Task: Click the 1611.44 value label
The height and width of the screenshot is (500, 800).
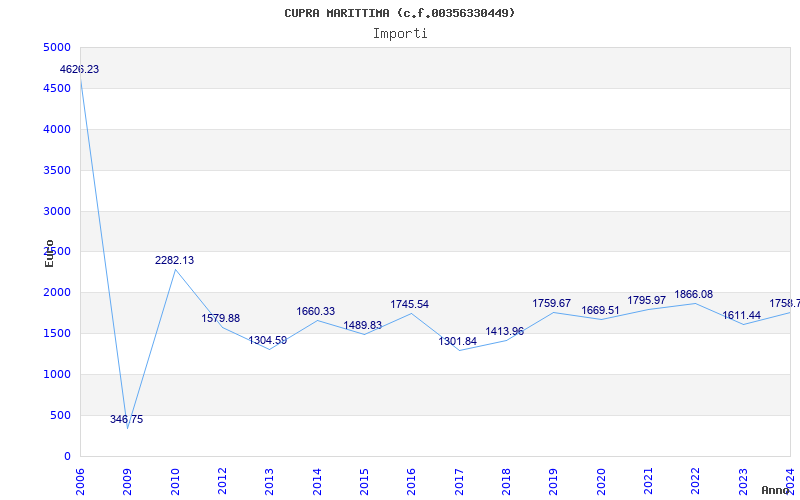Action: click(742, 316)
